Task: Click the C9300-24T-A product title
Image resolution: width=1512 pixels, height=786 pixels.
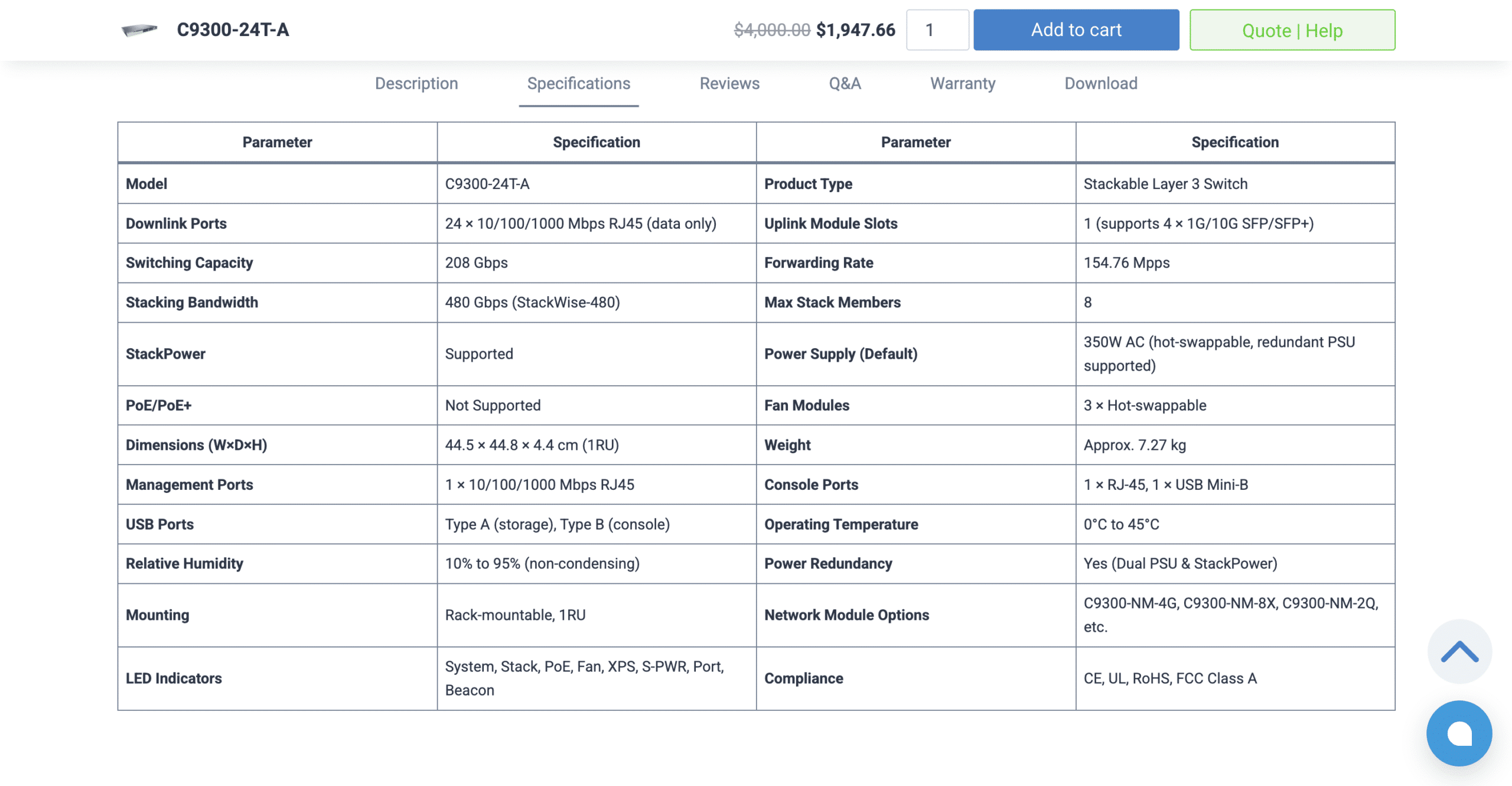Action: [233, 30]
